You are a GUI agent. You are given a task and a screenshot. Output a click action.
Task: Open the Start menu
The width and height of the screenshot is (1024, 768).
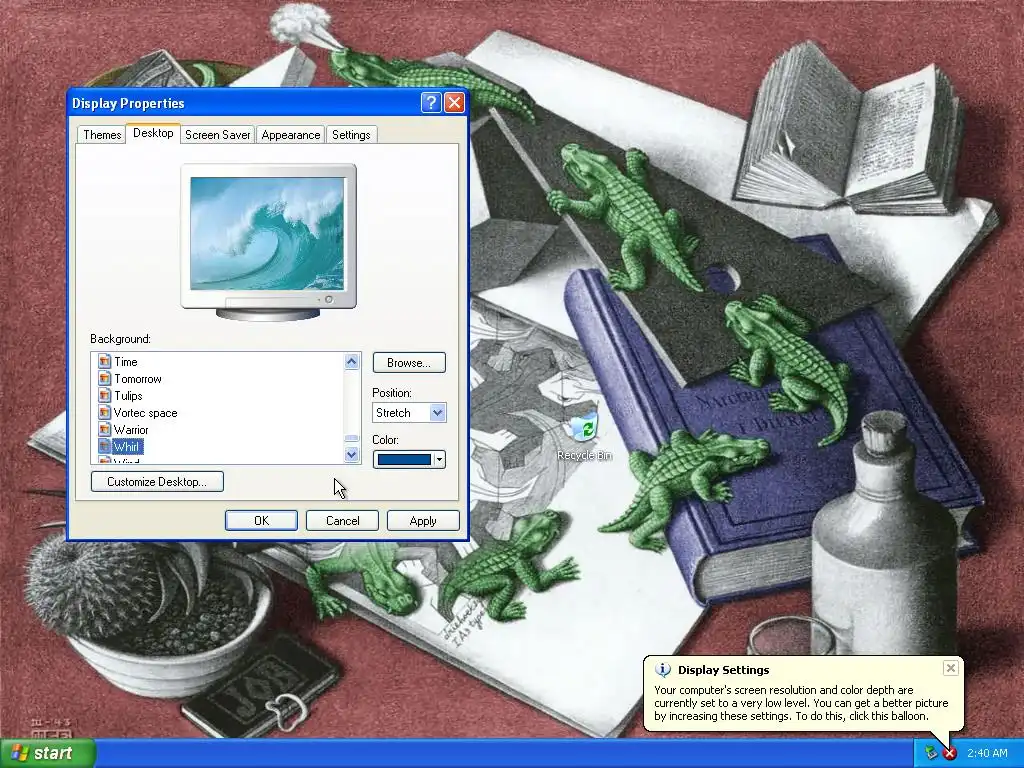pyautogui.click(x=48, y=753)
